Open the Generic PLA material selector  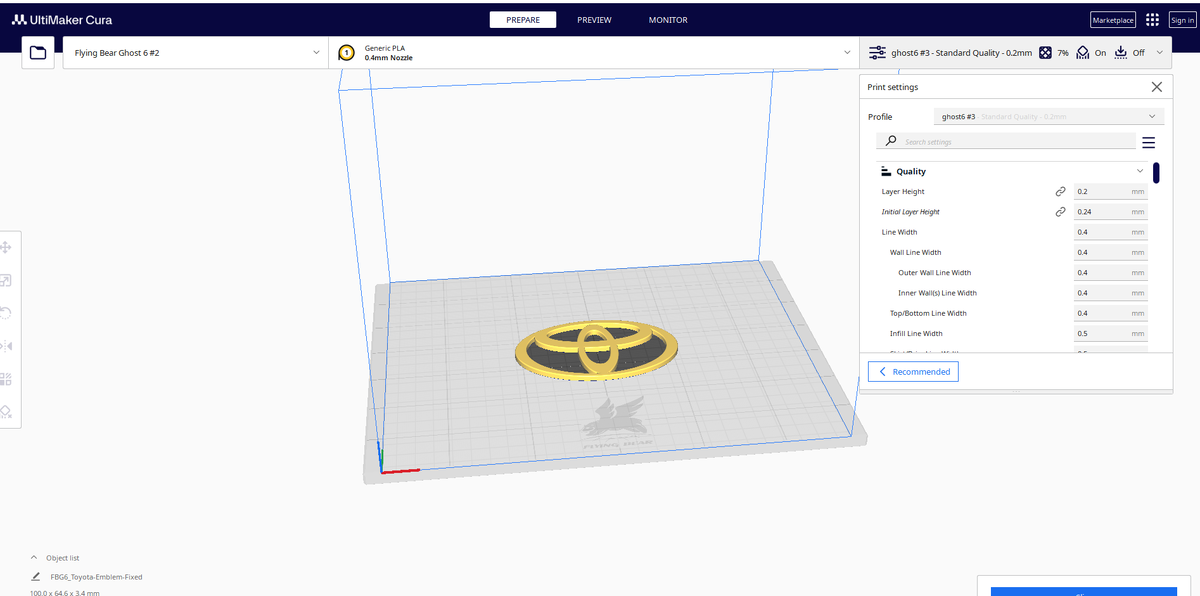click(593, 52)
